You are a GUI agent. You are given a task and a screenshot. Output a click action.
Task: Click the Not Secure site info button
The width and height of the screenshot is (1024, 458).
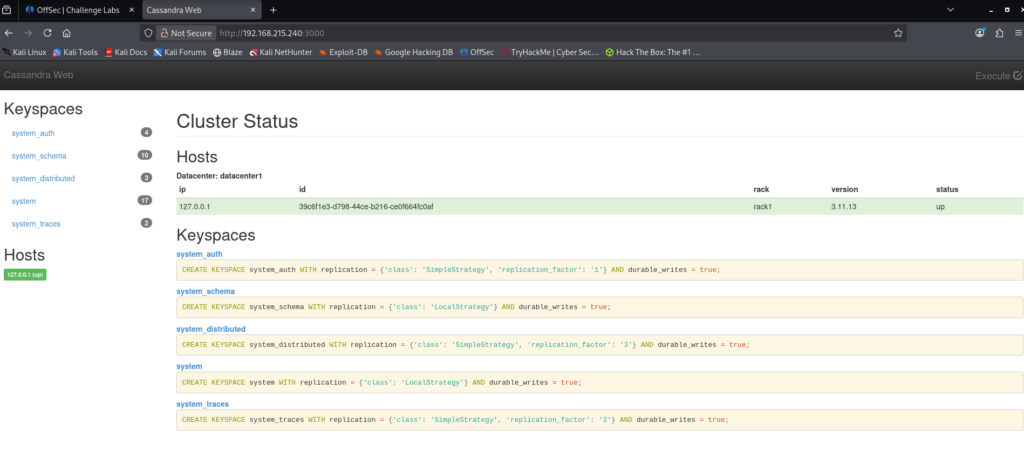point(186,32)
